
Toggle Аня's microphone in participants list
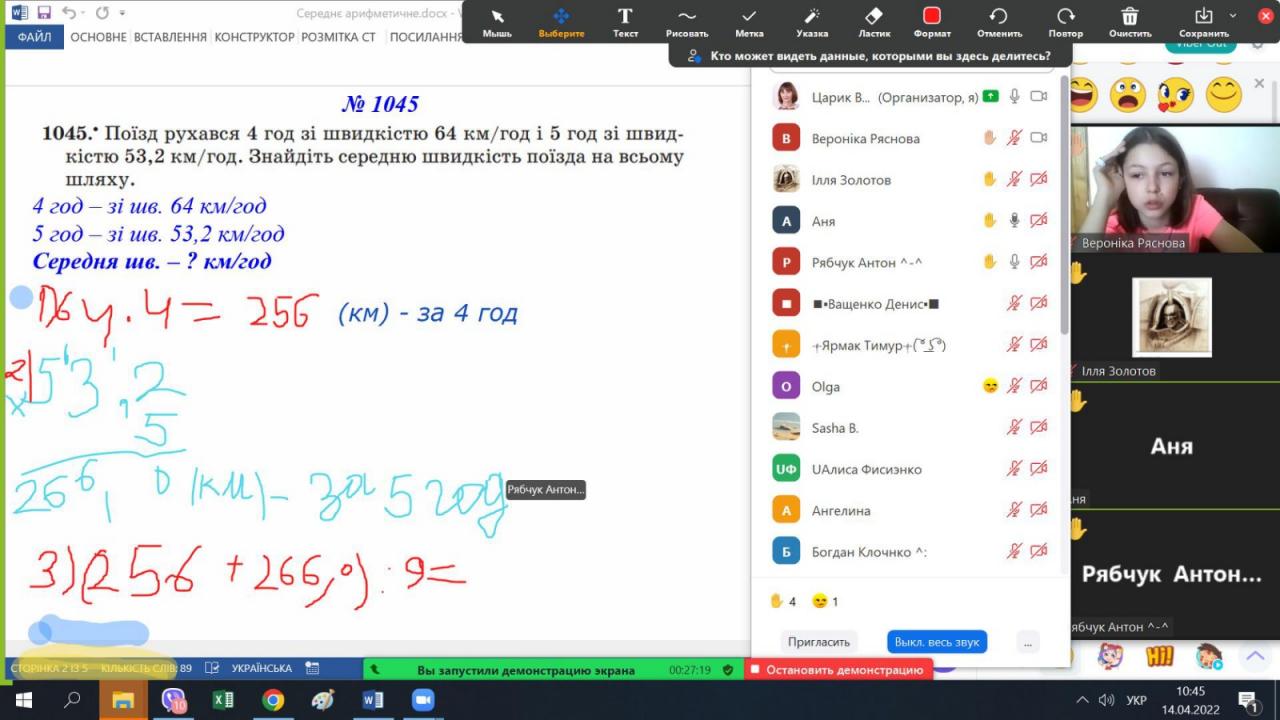click(x=1014, y=221)
